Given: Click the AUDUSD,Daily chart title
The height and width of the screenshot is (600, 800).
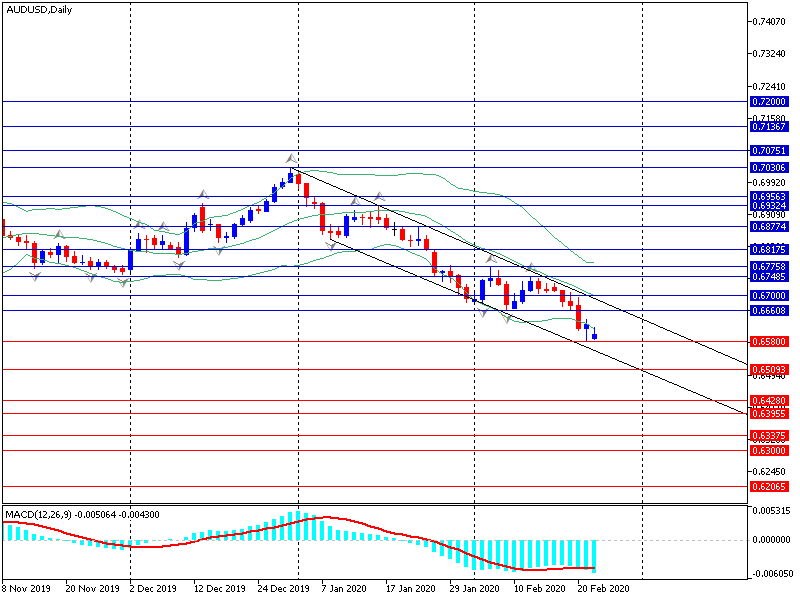Looking at the screenshot, I should coord(39,8).
